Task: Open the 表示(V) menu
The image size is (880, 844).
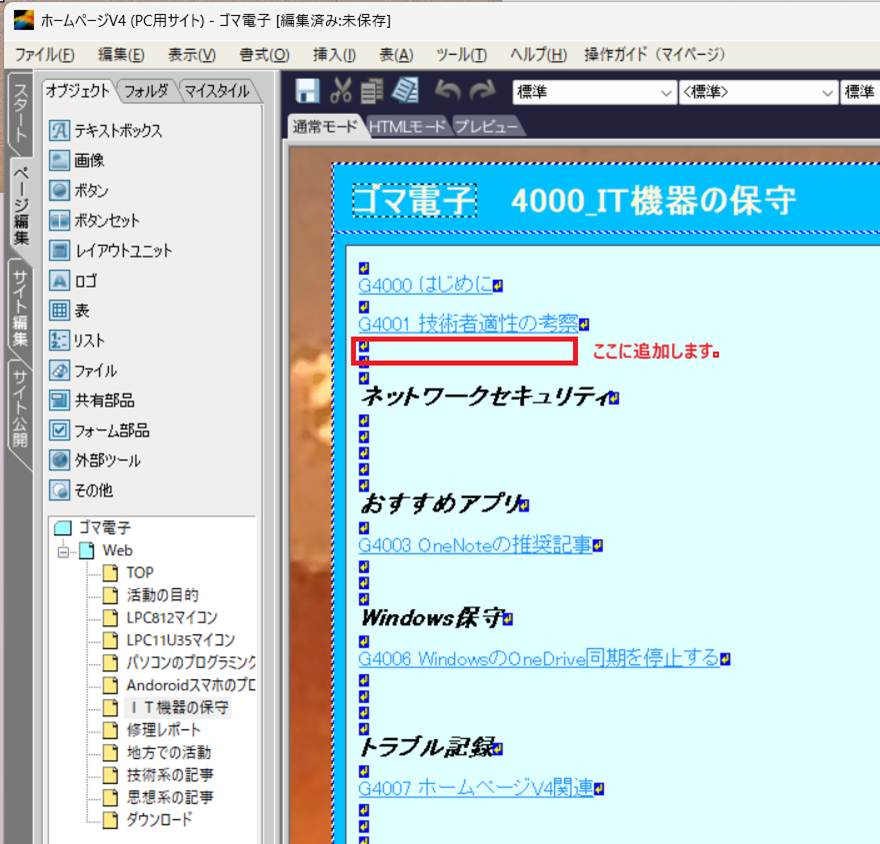Action: pos(192,54)
